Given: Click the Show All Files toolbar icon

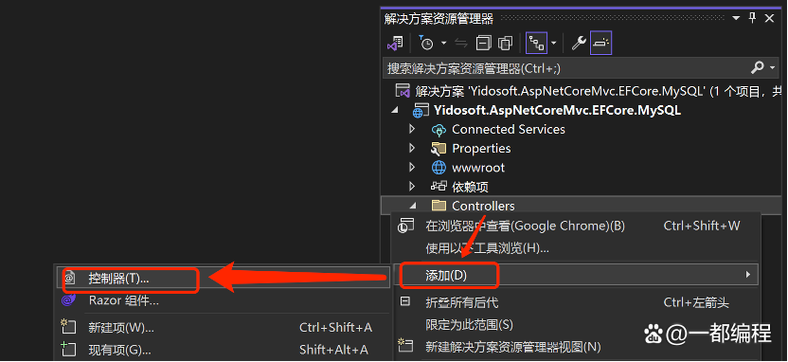Looking at the screenshot, I should (x=505, y=44).
